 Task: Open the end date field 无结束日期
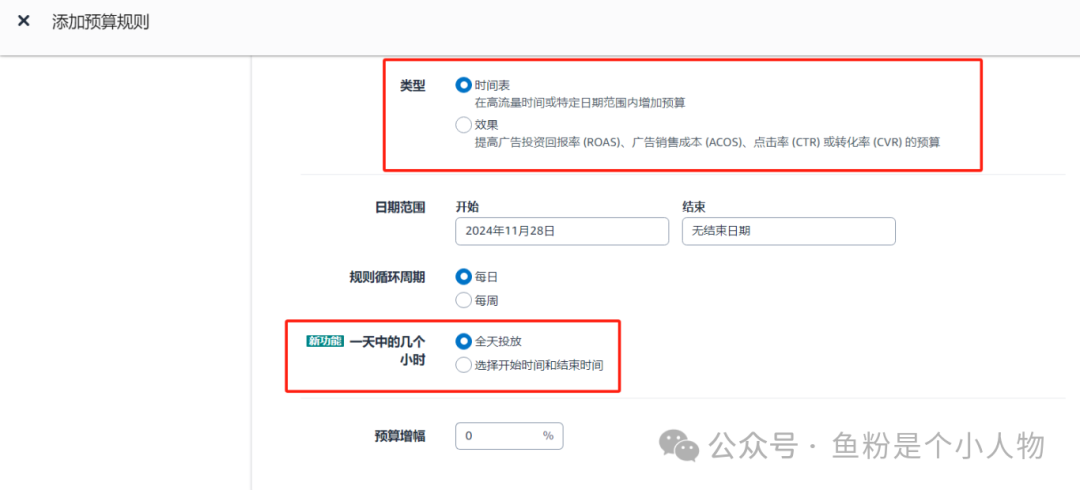click(x=789, y=232)
